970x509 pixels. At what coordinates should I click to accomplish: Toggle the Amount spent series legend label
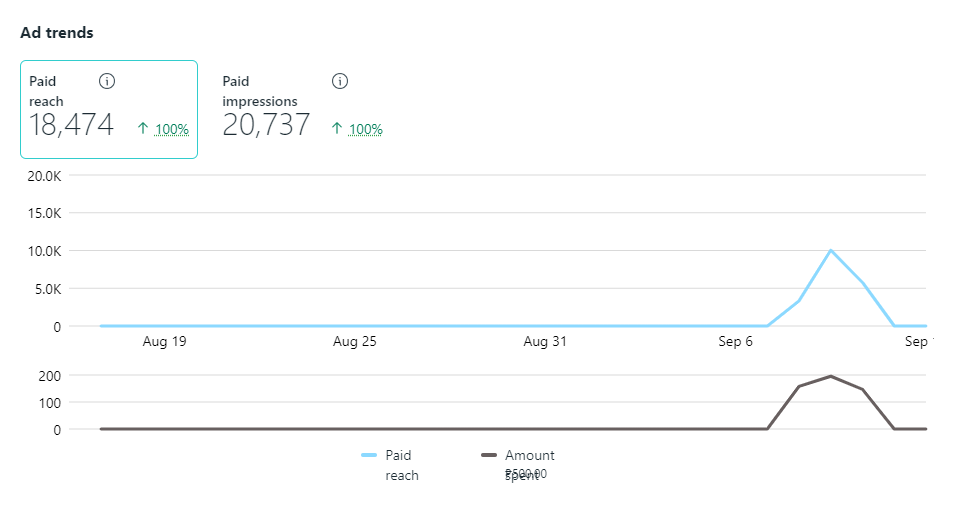(529, 464)
